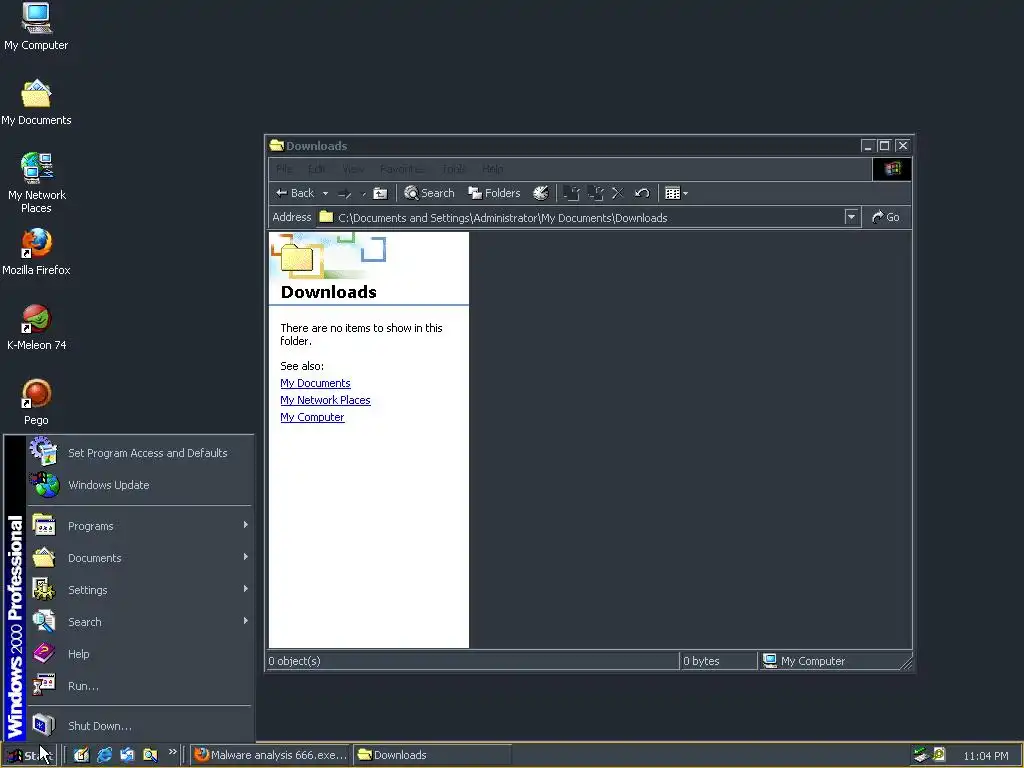The height and width of the screenshot is (768, 1024).
Task: Expand the Quick Launch overflow chevron
Action: (x=172, y=752)
